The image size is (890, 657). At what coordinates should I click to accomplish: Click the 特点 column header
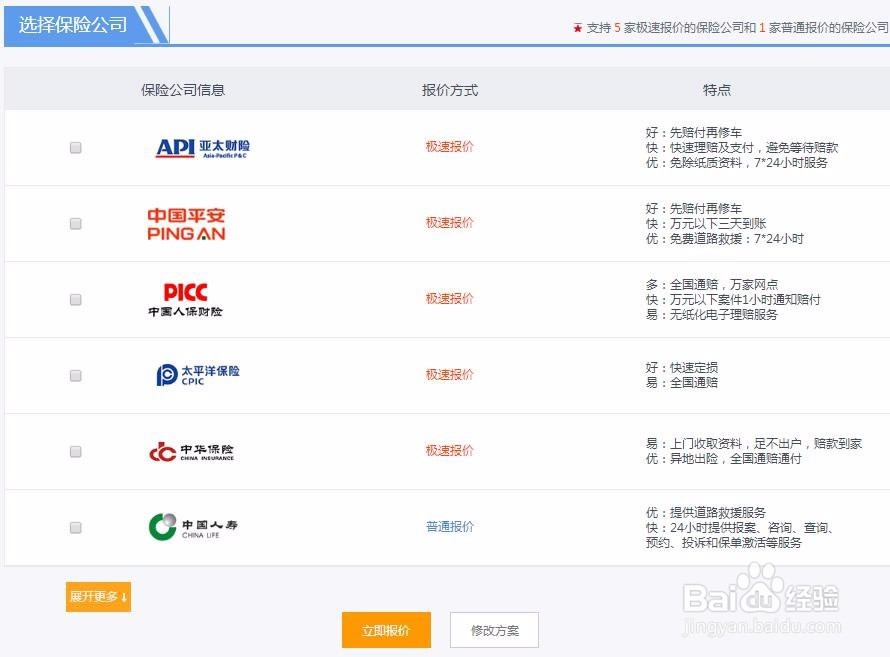[716, 90]
